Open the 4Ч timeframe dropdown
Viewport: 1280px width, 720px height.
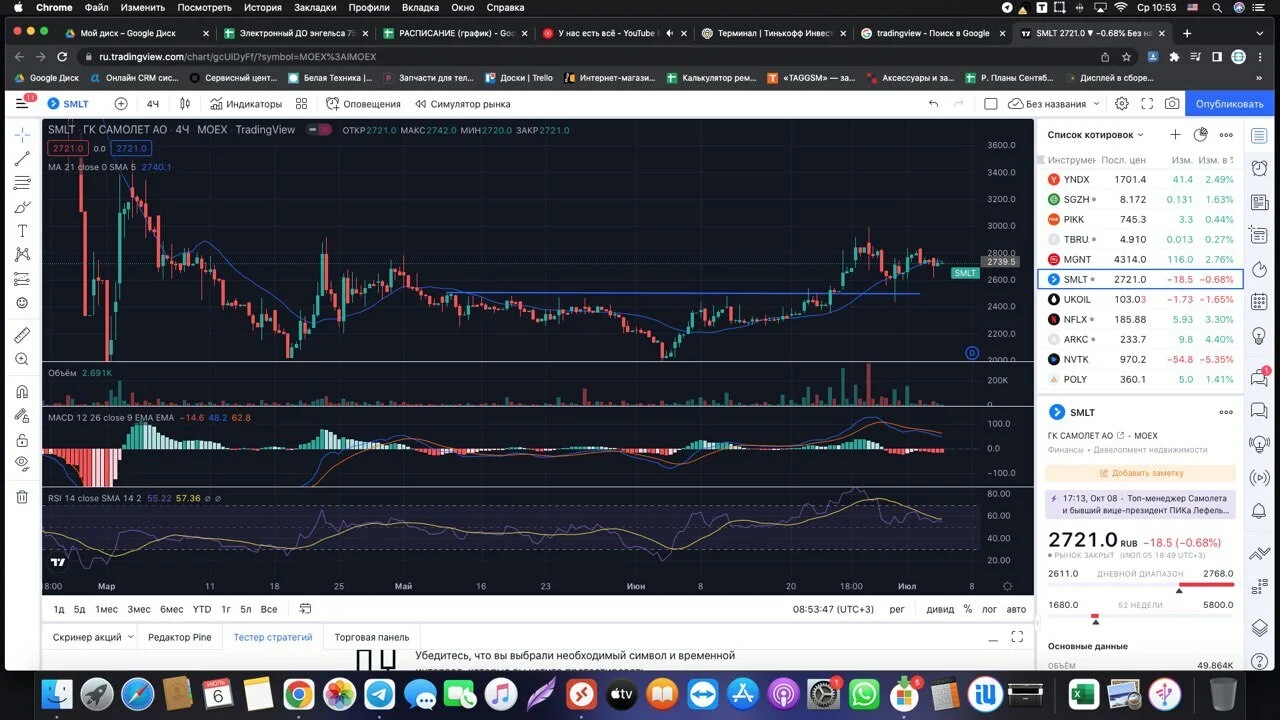tap(153, 104)
